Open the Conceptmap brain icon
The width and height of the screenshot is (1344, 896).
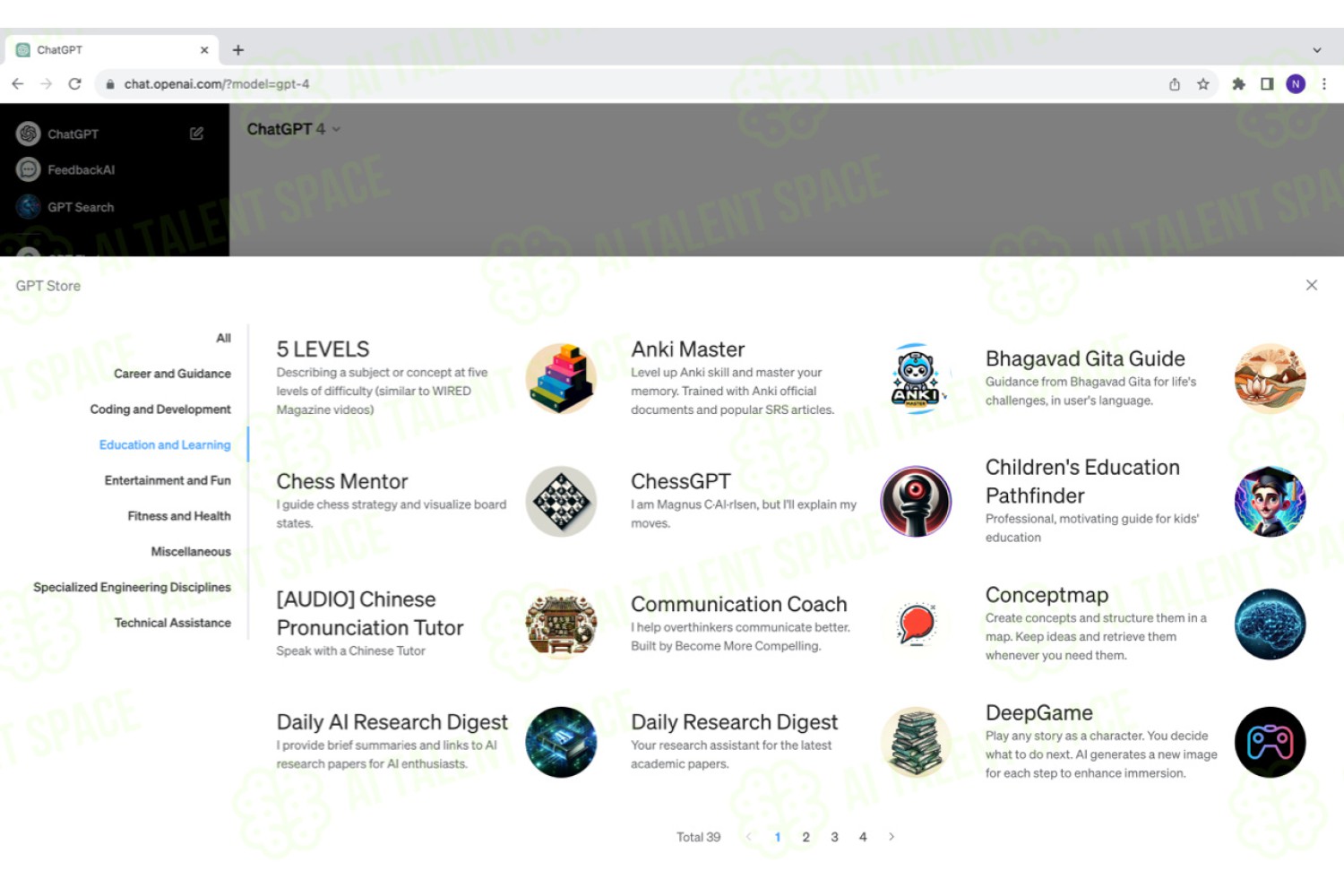pyautogui.click(x=1270, y=625)
